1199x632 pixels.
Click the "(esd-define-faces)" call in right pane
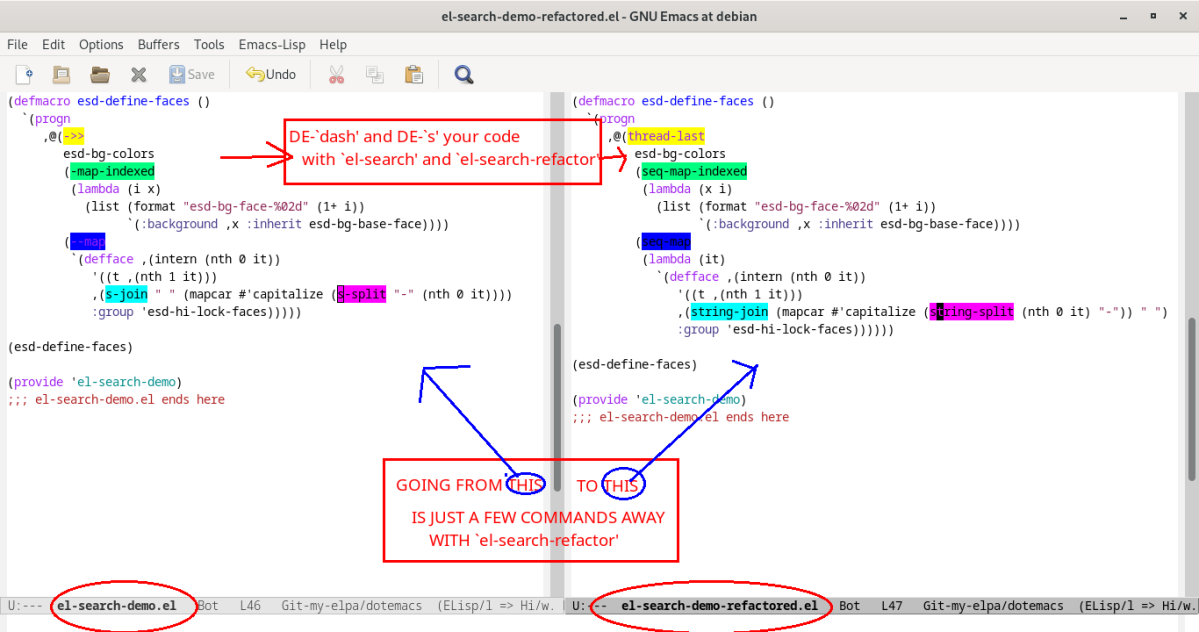[635, 365]
